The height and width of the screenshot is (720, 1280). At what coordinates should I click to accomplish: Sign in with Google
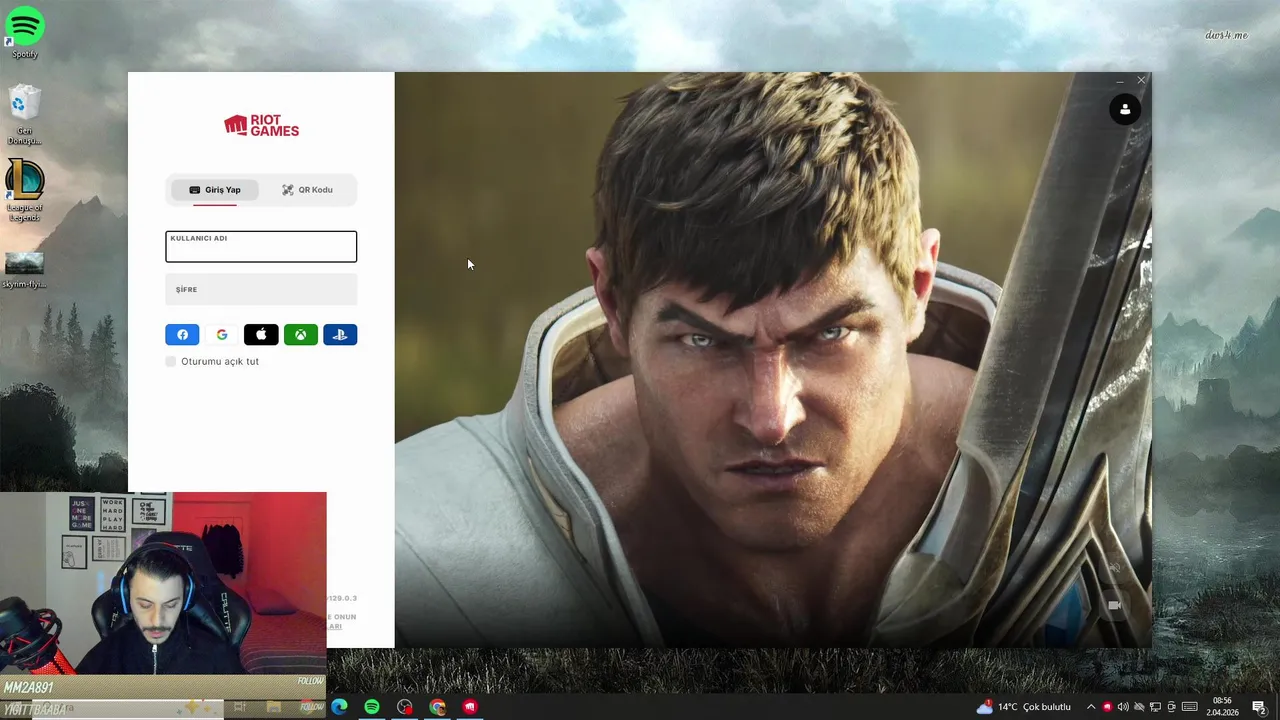click(x=222, y=335)
